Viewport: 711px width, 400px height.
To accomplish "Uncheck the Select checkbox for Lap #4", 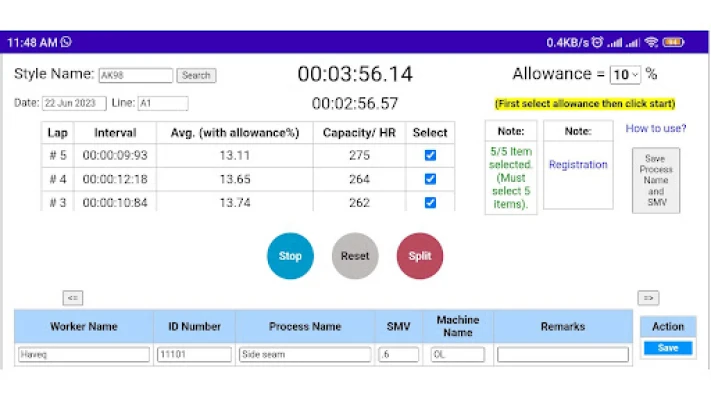I will 430,179.
